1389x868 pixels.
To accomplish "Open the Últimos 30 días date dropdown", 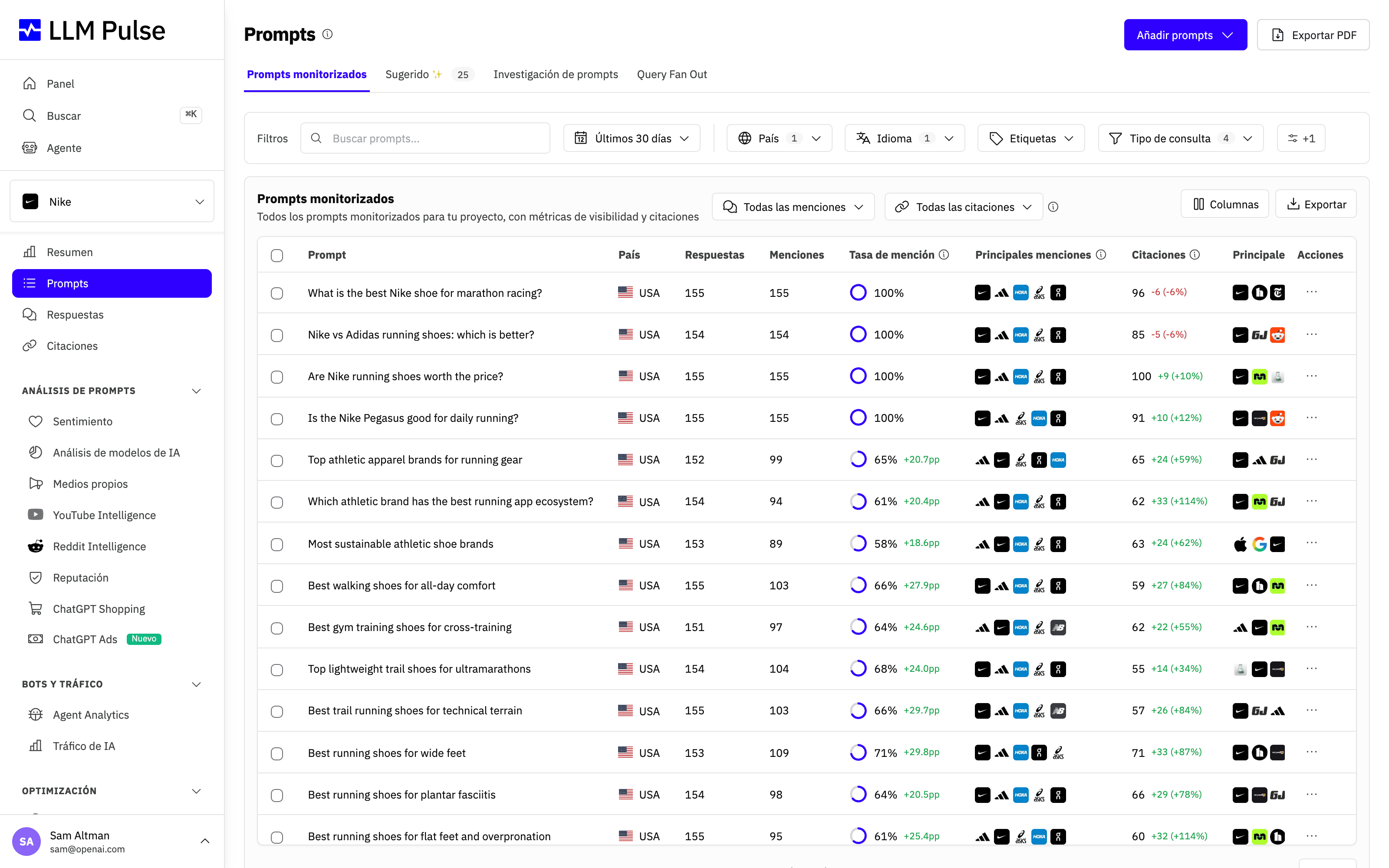I will [632, 138].
